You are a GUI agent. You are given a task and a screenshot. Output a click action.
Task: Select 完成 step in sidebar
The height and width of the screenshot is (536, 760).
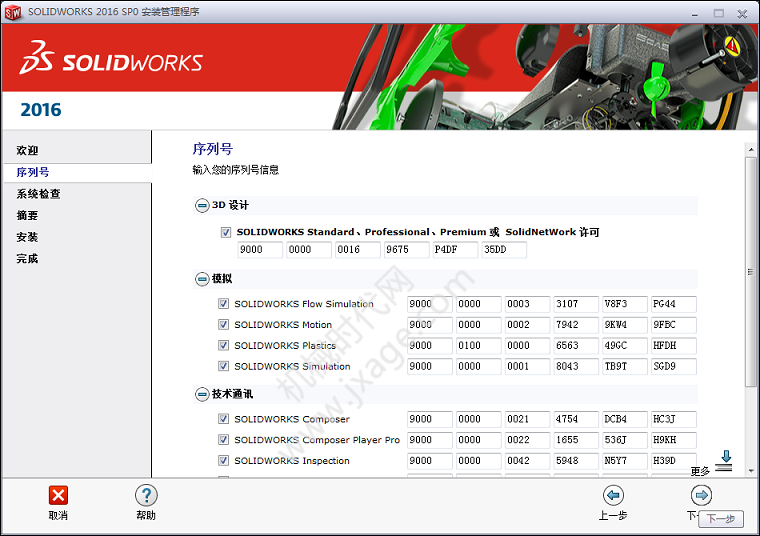(x=27, y=258)
